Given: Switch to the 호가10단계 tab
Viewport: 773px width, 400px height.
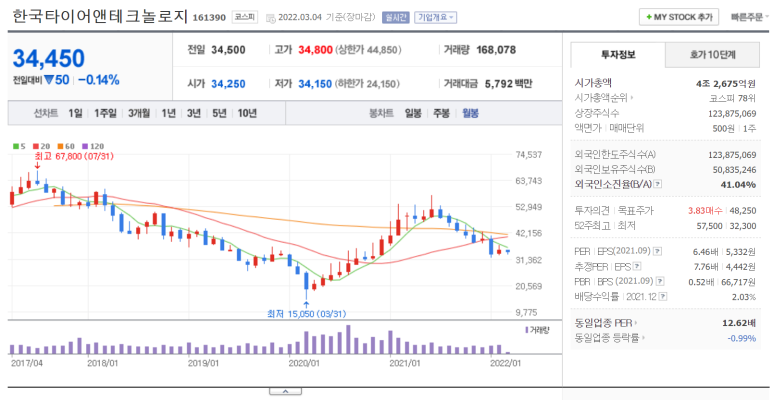Looking at the screenshot, I should (712, 55).
